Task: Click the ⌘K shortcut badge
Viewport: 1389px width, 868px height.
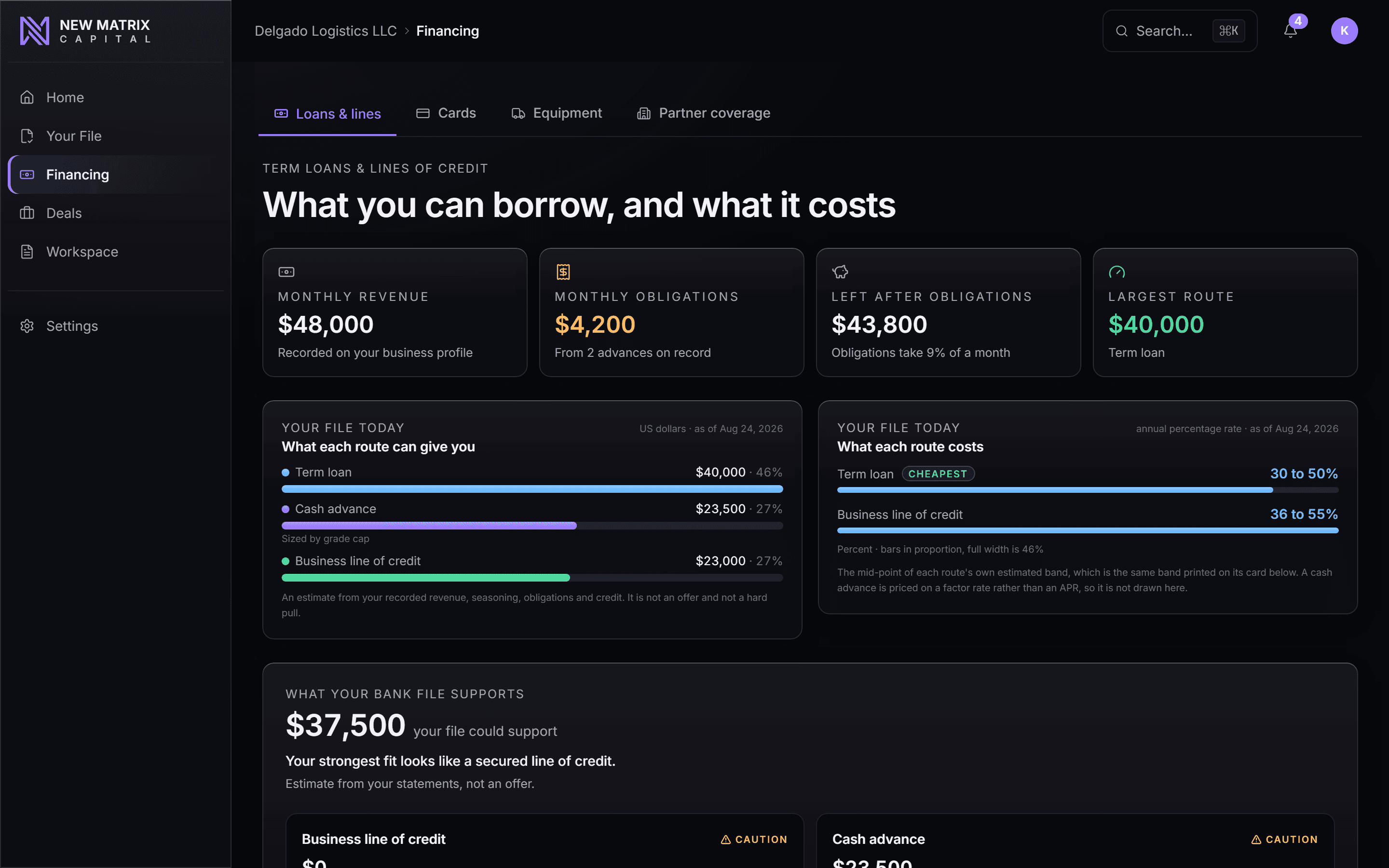Action: point(1228,31)
